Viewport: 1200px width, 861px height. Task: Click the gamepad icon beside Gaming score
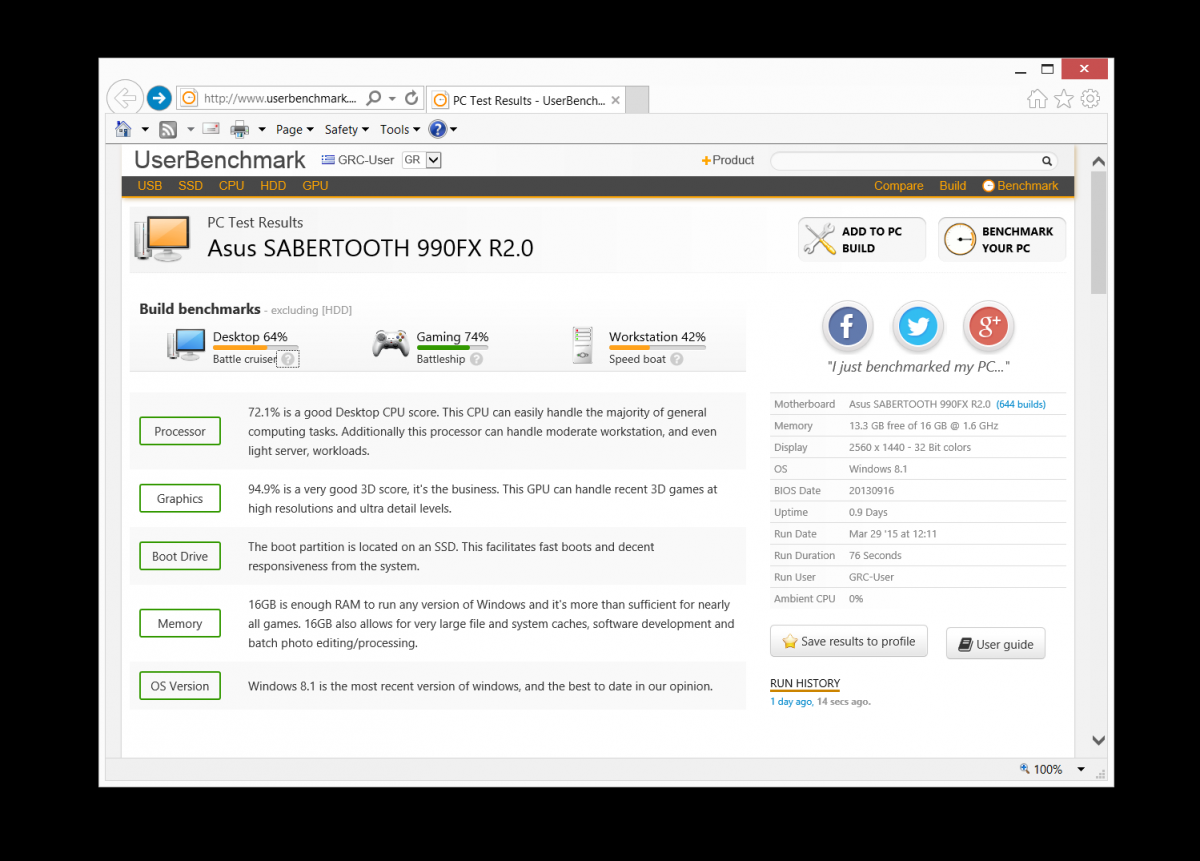390,344
